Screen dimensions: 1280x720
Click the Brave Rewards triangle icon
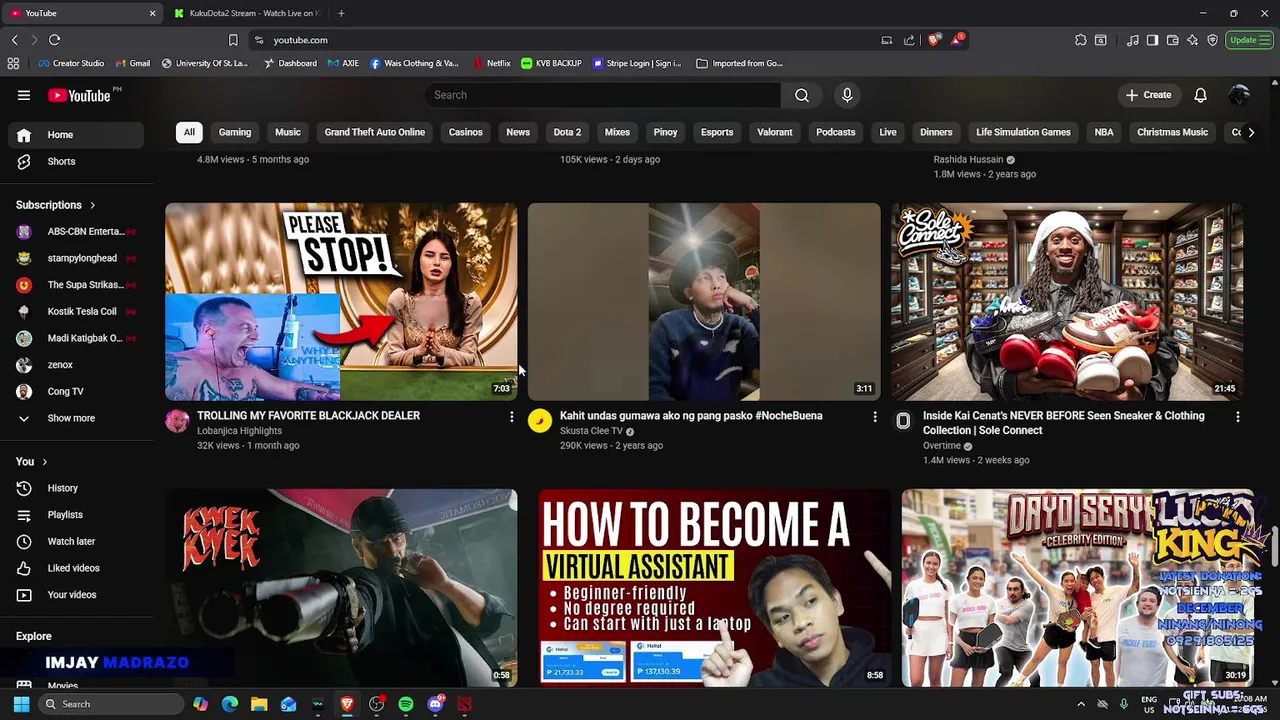[958, 40]
